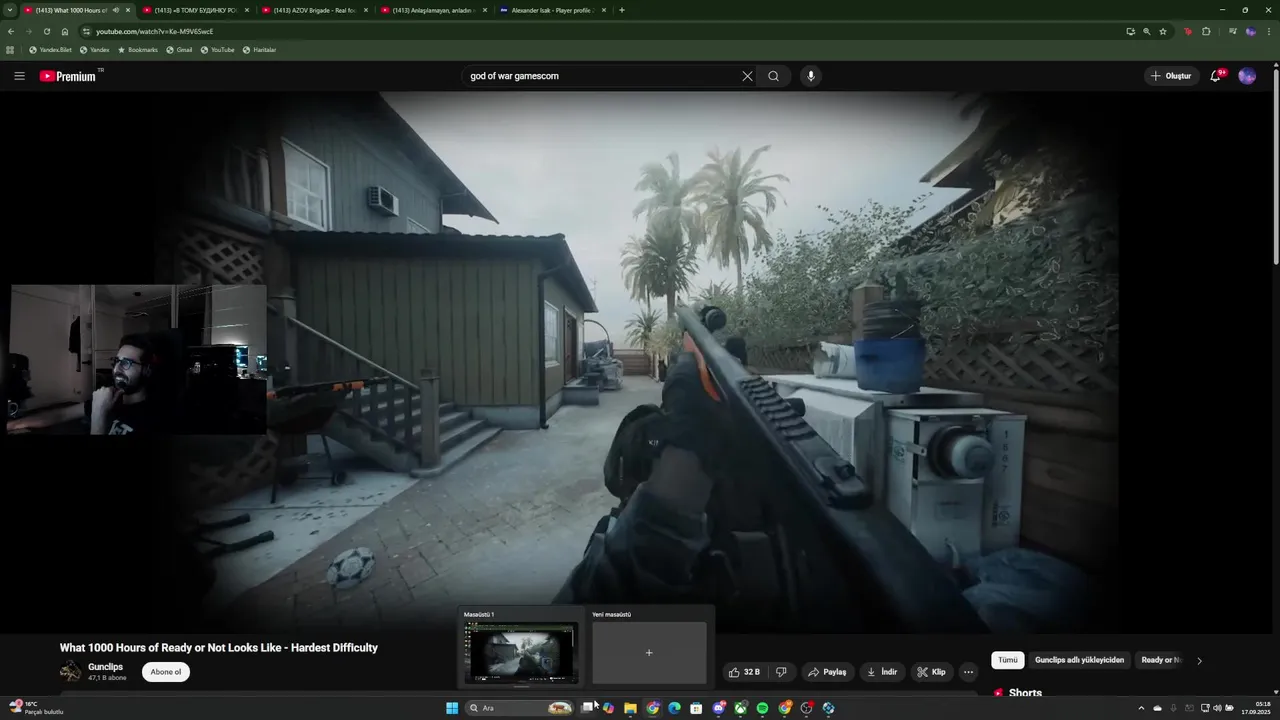Open the YouTube account avatar menu

(1247, 76)
